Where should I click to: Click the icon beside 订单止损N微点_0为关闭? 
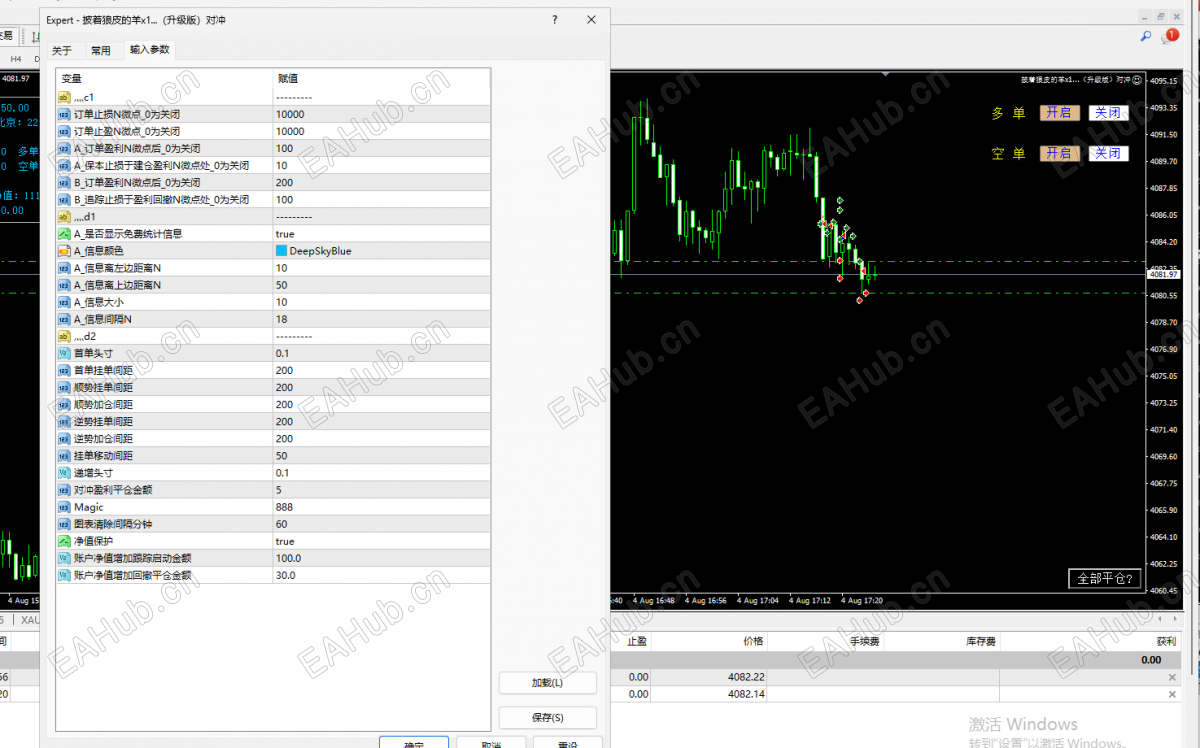64,114
